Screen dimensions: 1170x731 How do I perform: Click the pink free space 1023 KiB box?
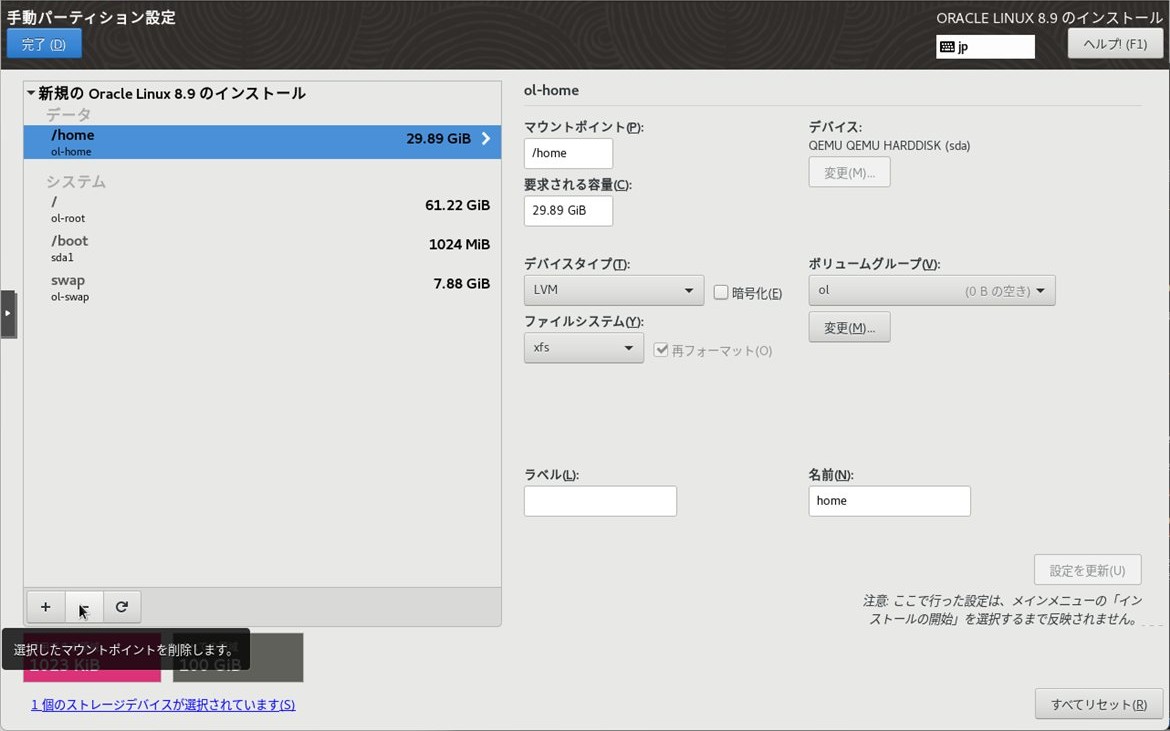coord(92,657)
